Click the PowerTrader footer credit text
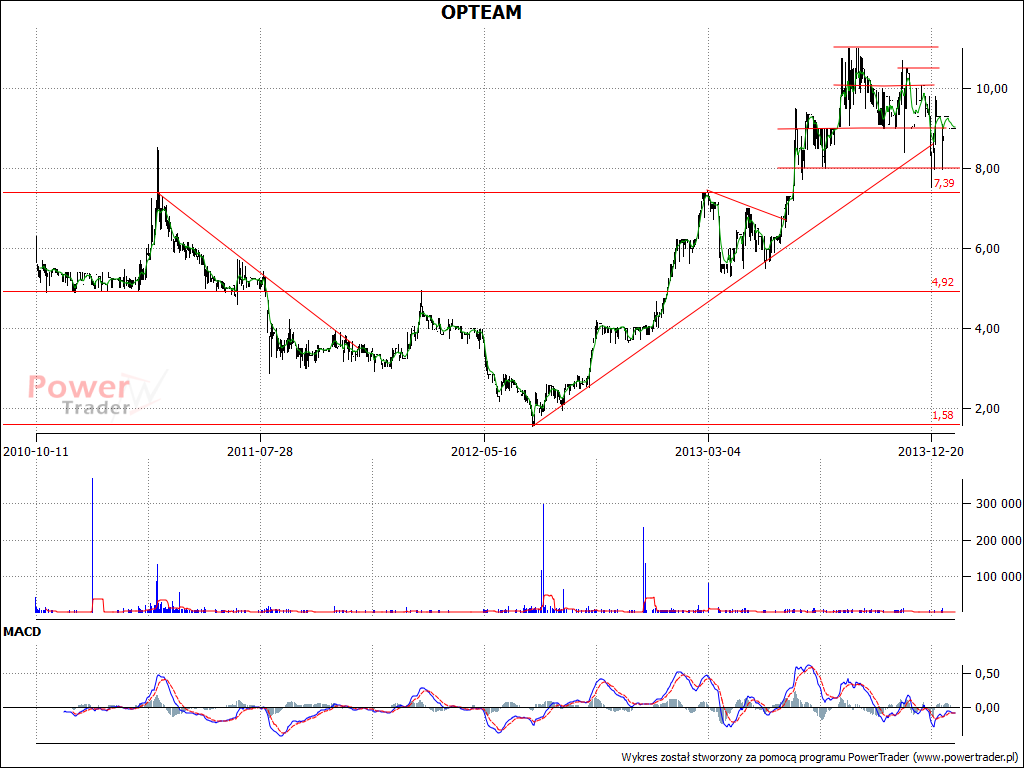 [x=820, y=758]
